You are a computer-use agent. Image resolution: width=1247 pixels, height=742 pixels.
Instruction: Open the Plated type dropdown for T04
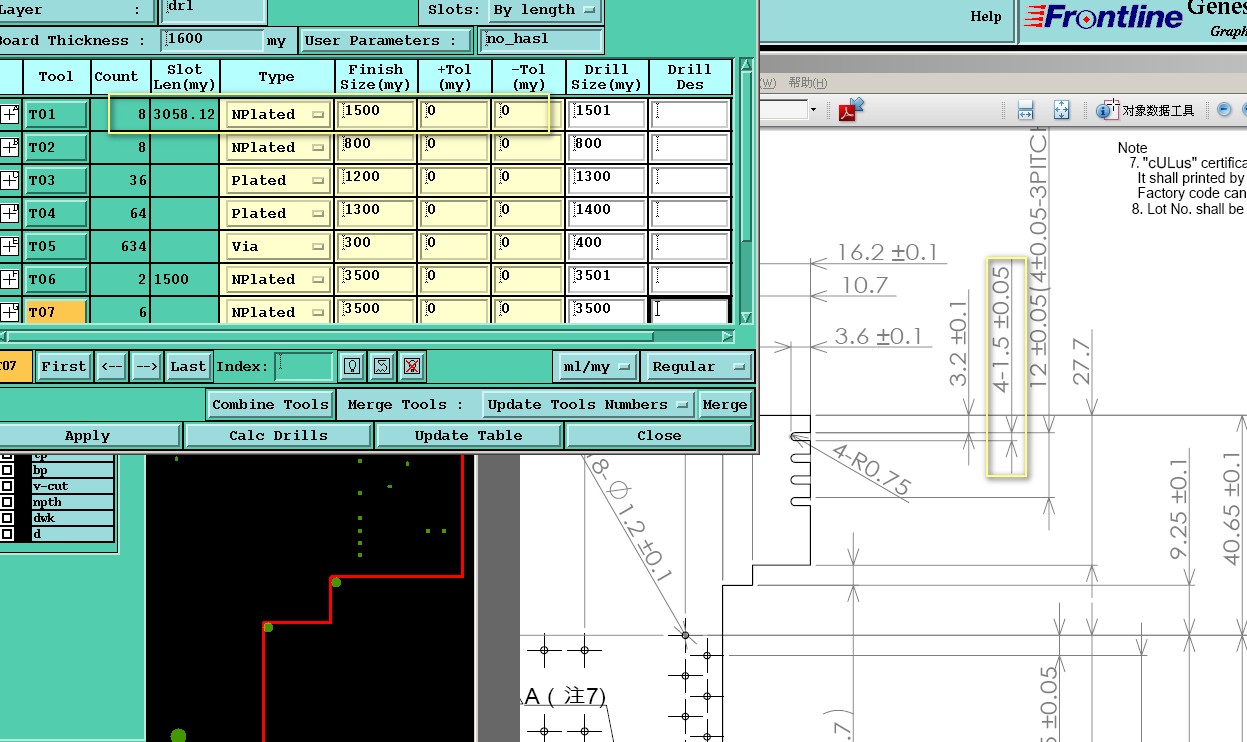point(279,213)
